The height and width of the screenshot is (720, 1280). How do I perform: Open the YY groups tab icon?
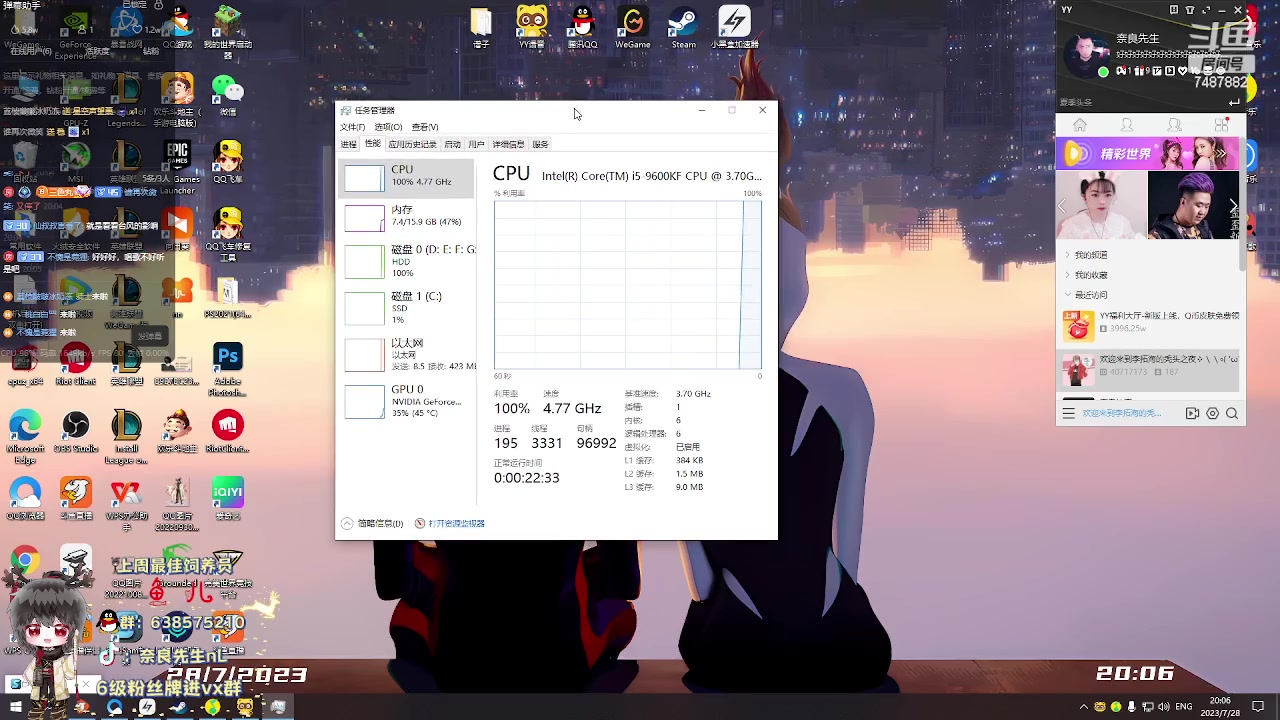coord(1174,126)
